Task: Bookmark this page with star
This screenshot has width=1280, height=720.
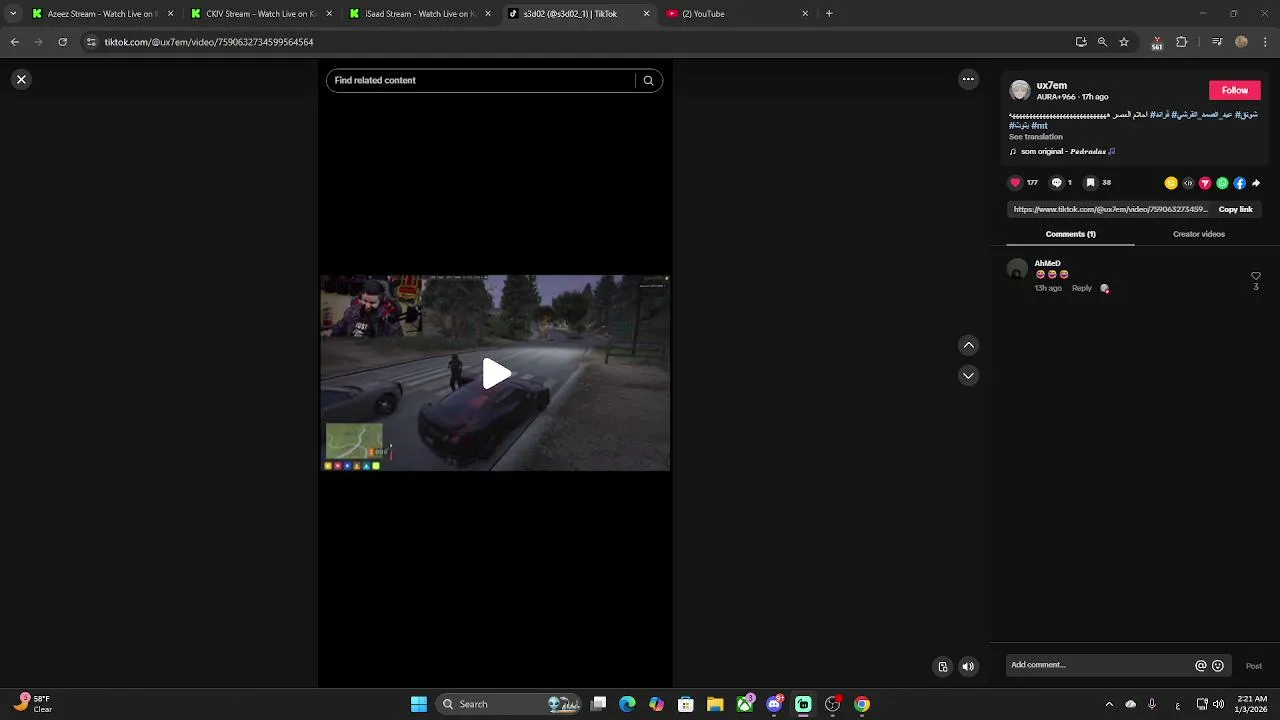Action: (x=1124, y=42)
